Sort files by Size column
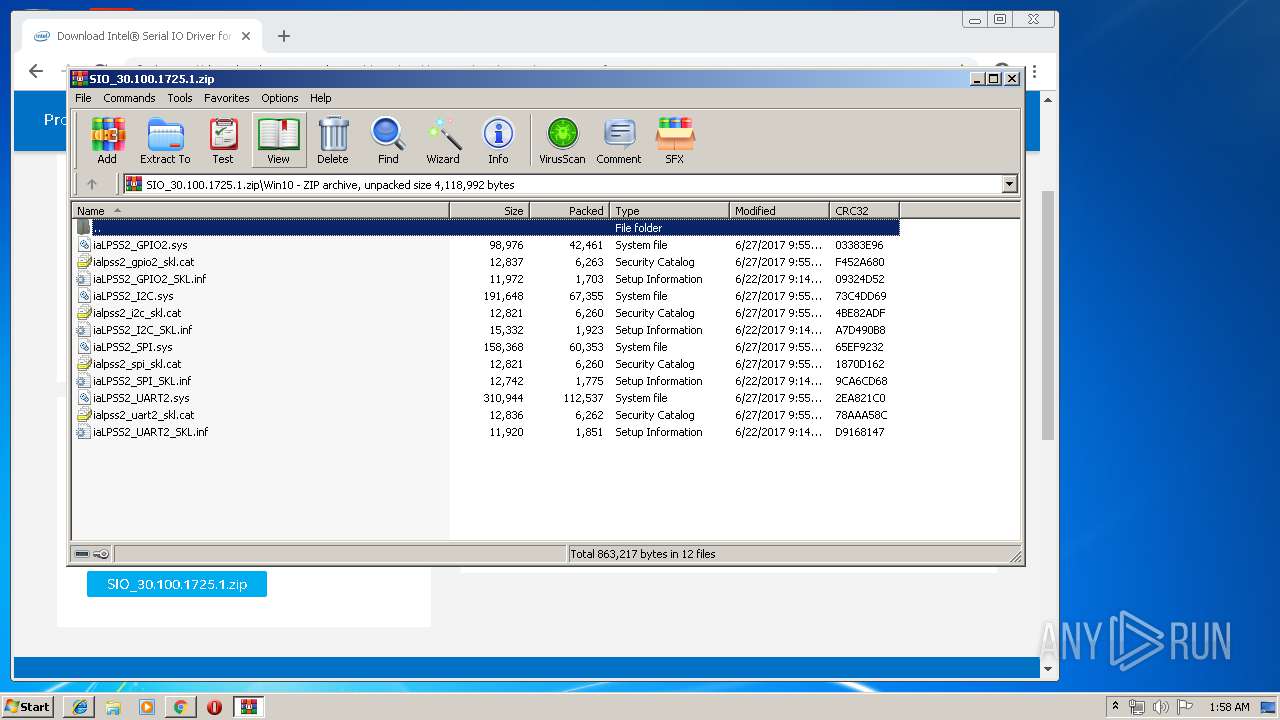This screenshot has width=1280, height=720. (x=489, y=210)
